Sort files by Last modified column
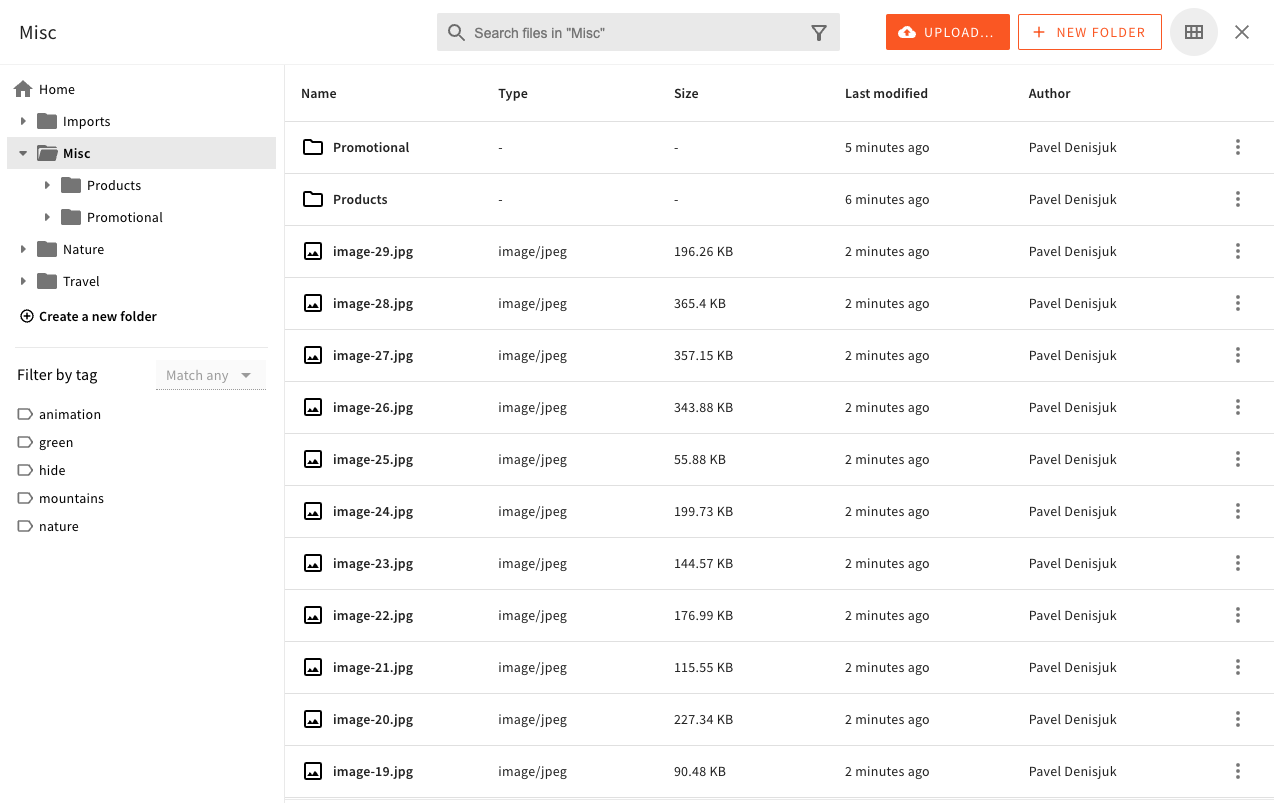 (886, 93)
